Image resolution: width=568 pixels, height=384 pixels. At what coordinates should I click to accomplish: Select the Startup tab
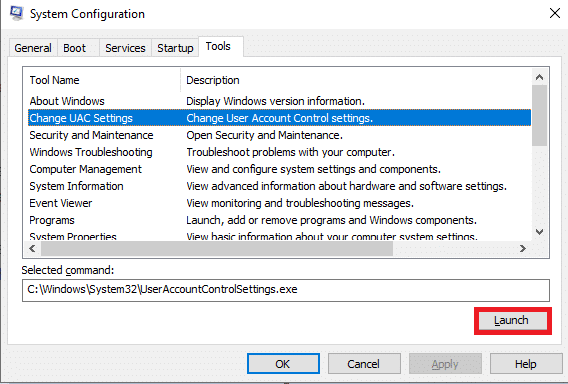[x=175, y=48]
